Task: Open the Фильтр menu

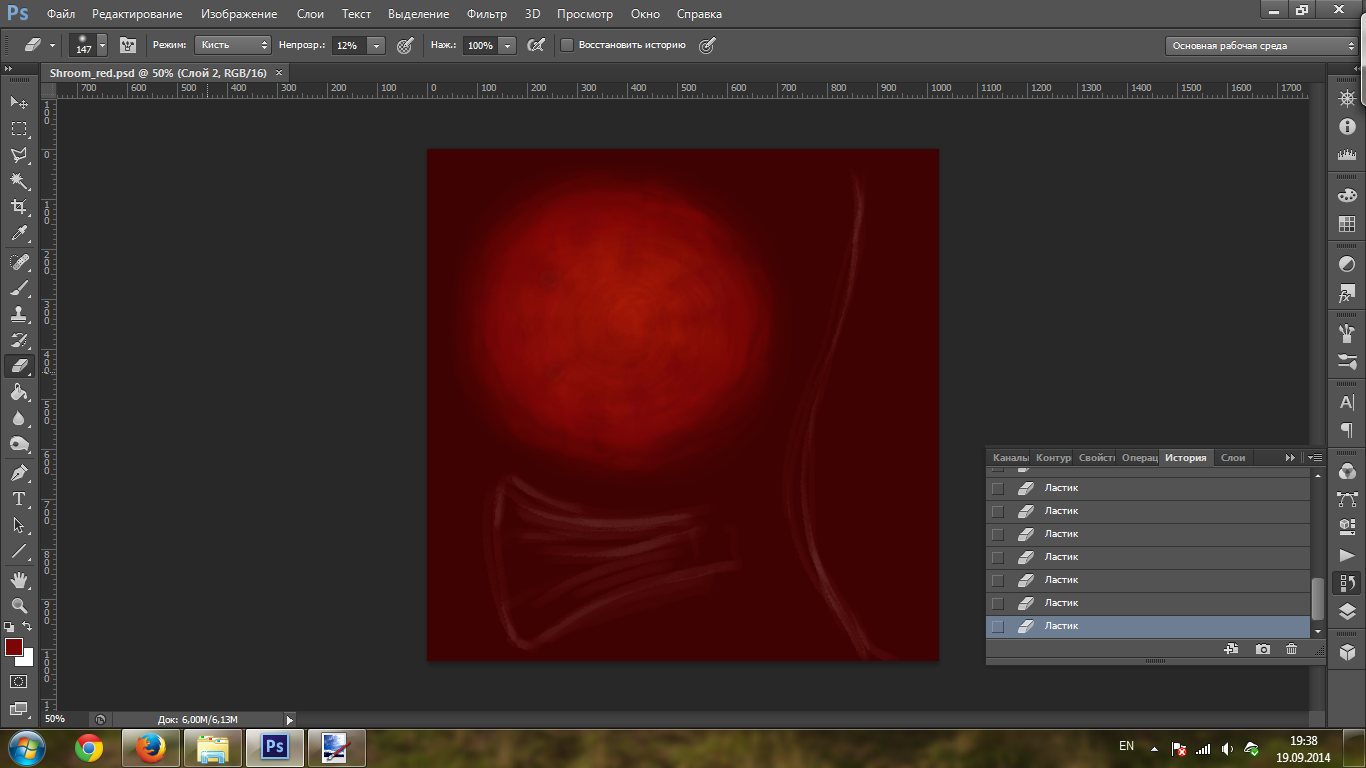Action: 487,14
